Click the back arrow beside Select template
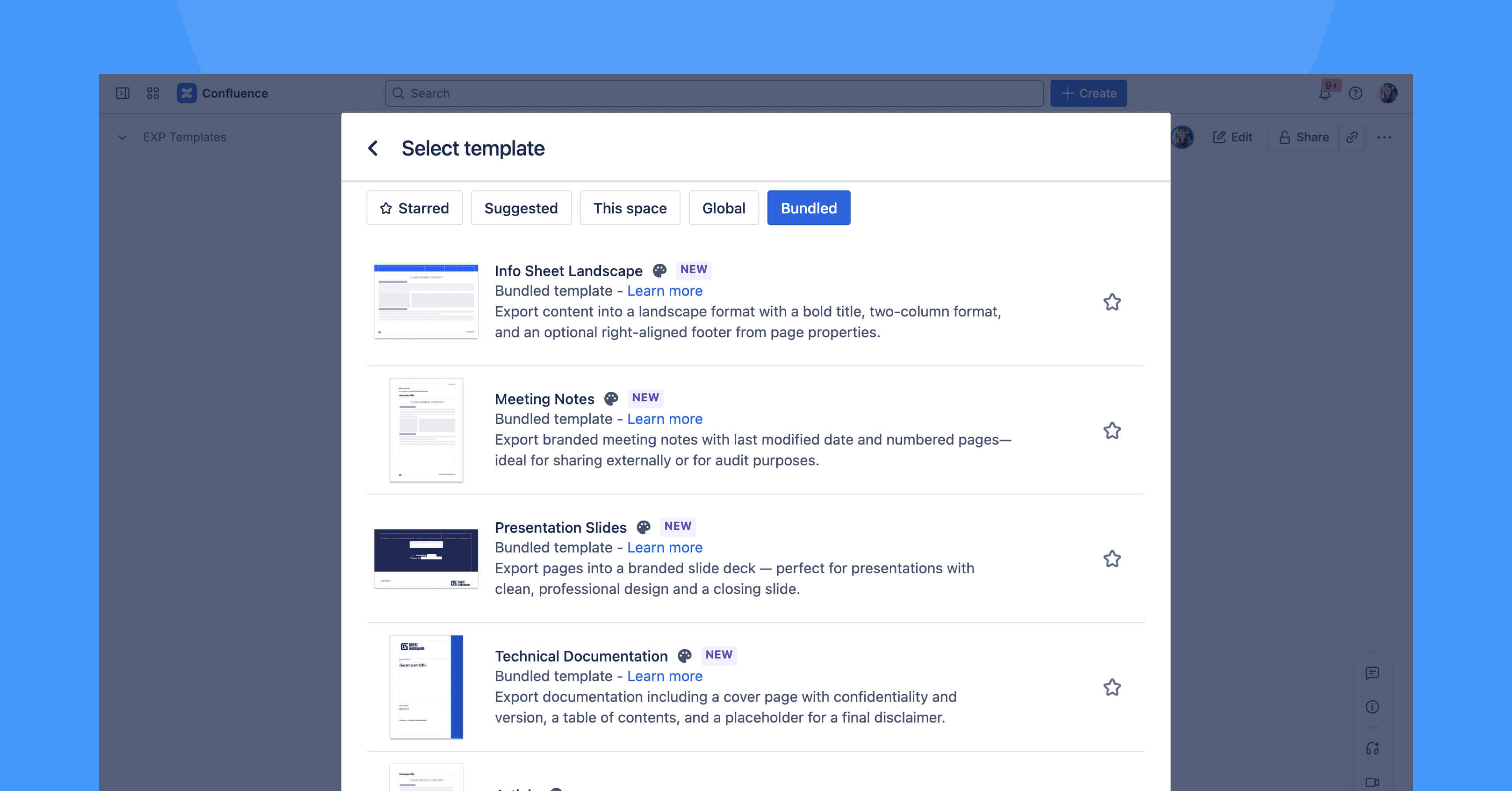Viewport: 1512px width, 791px height. click(x=373, y=148)
